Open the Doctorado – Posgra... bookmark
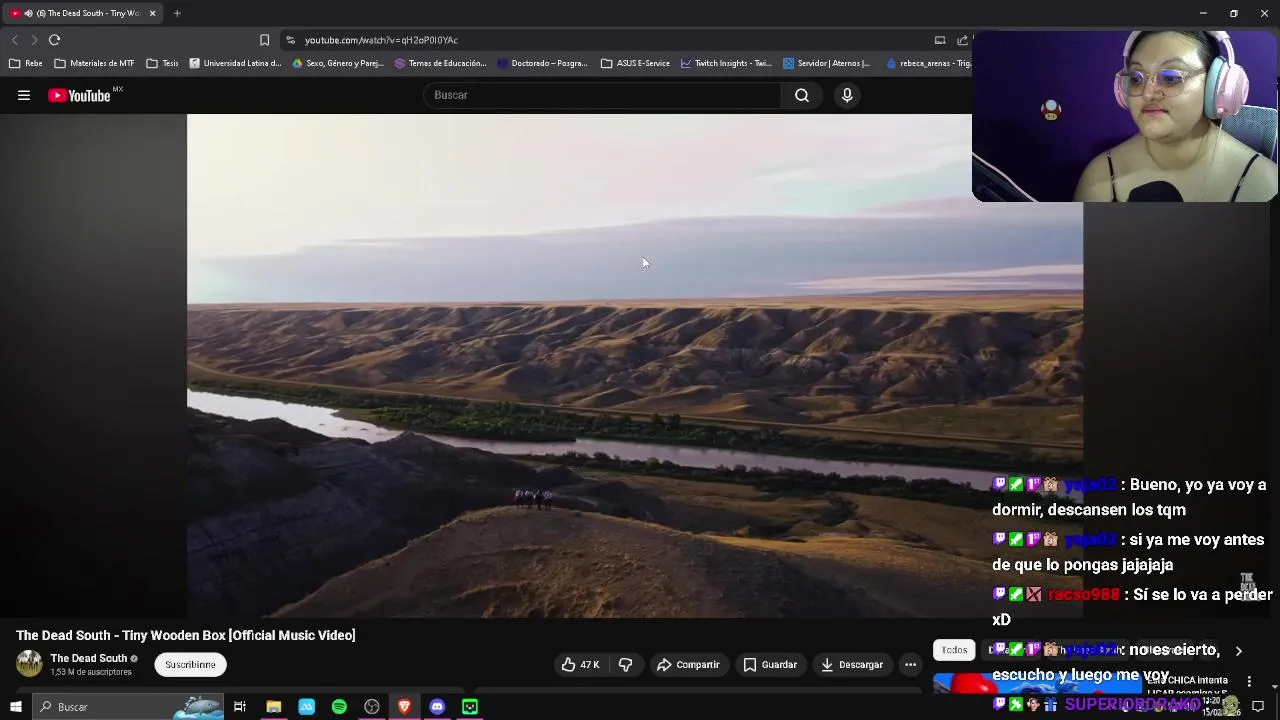1280x720 pixels. pos(543,63)
